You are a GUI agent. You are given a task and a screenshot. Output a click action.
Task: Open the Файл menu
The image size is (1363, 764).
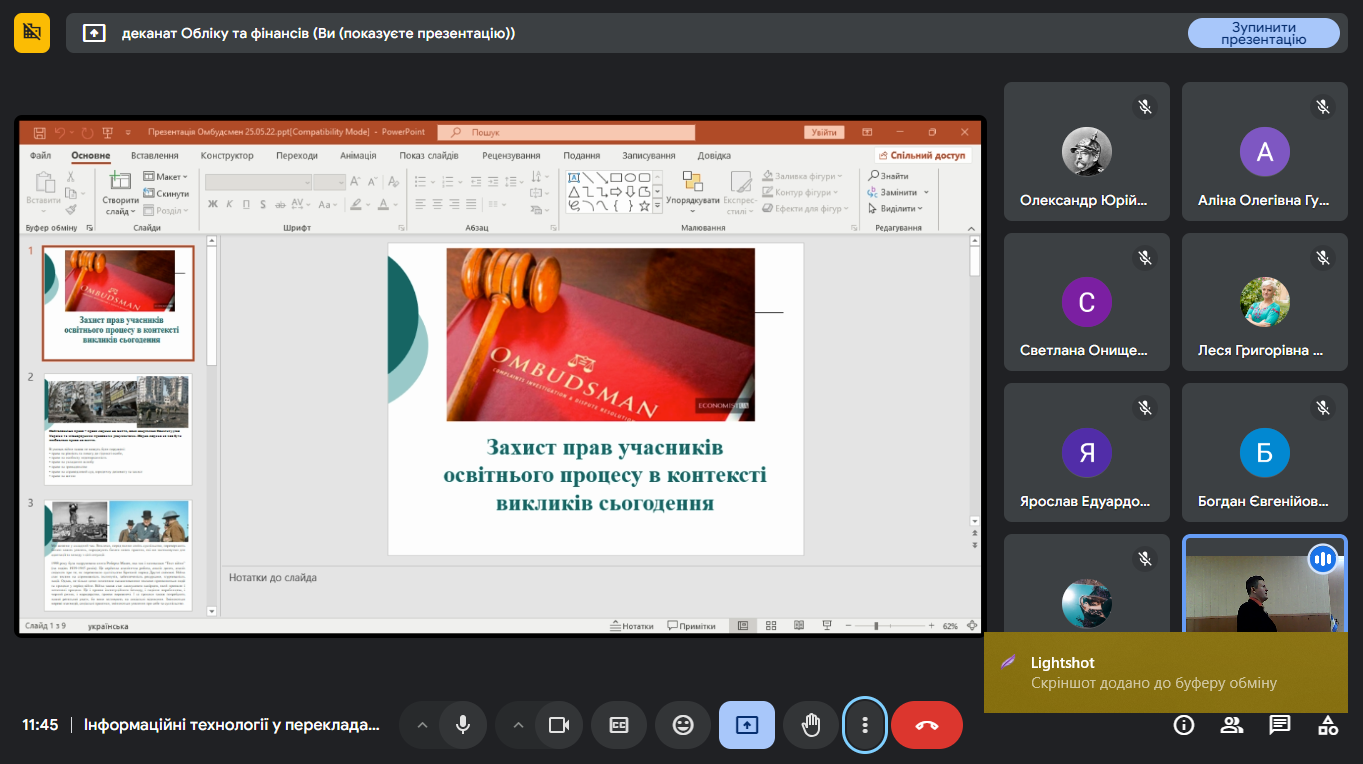(40, 156)
